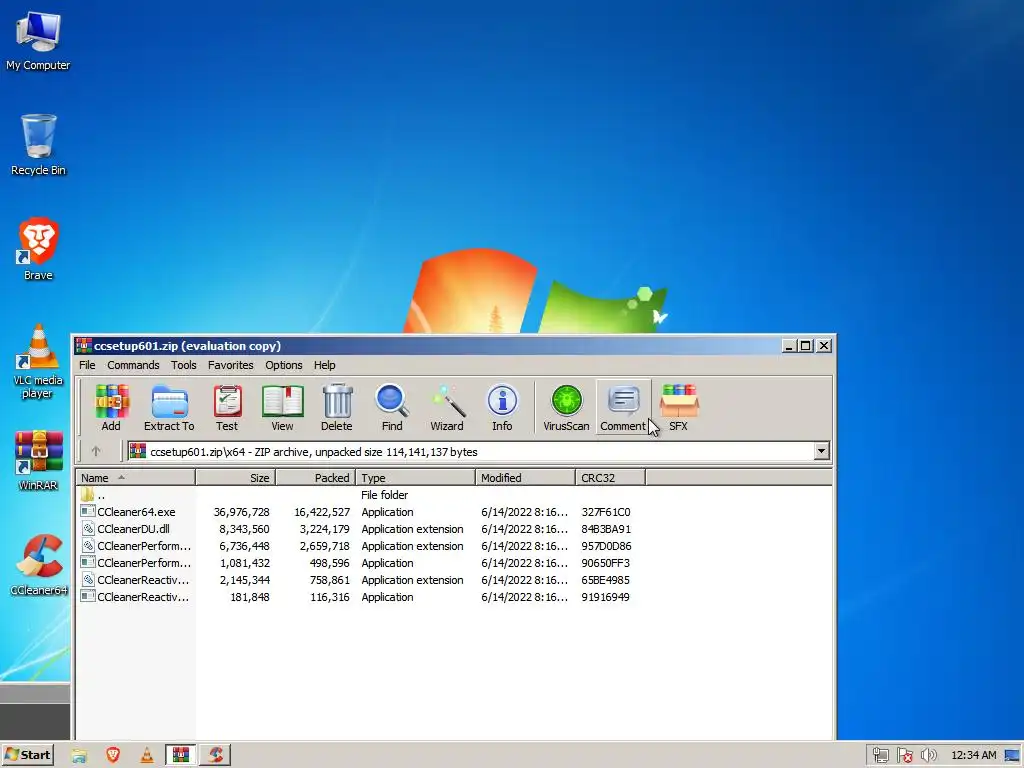
Task: Click the Show desktop button on taskbar
Action: click(1013, 756)
